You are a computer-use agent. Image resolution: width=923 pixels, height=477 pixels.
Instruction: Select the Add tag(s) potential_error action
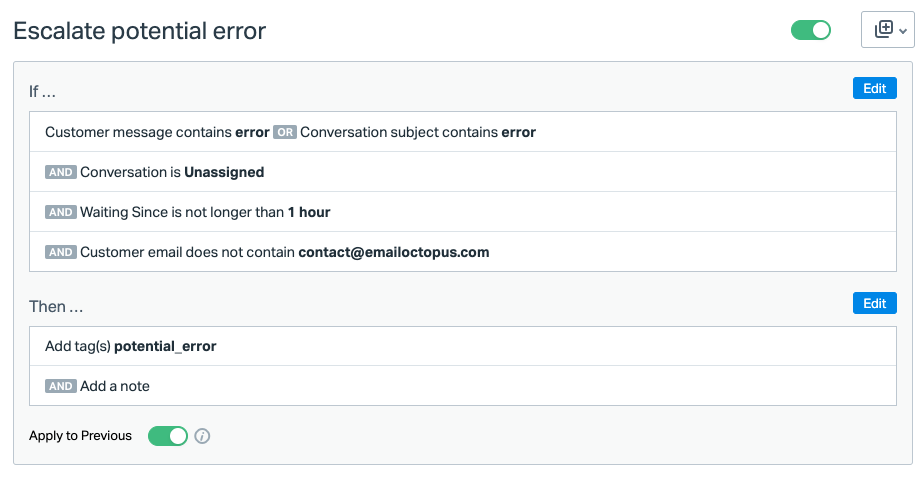[x=131, y=346]
